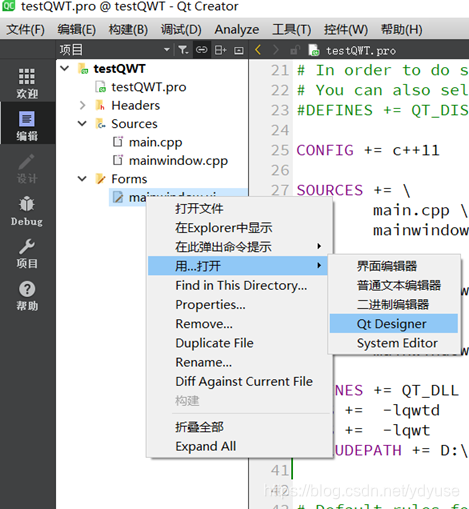Click the mainwindow.ui form file icon
This screenshot has height=509, width=469.
[x=118, y=197]
